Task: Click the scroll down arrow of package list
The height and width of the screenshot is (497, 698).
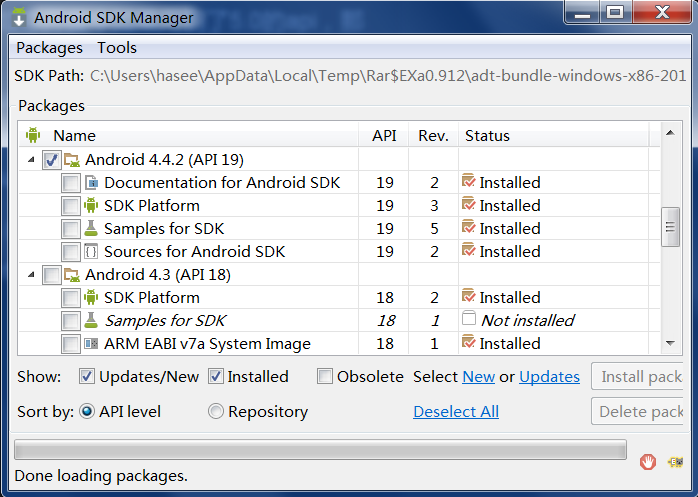Action: (x=670, y=343)
